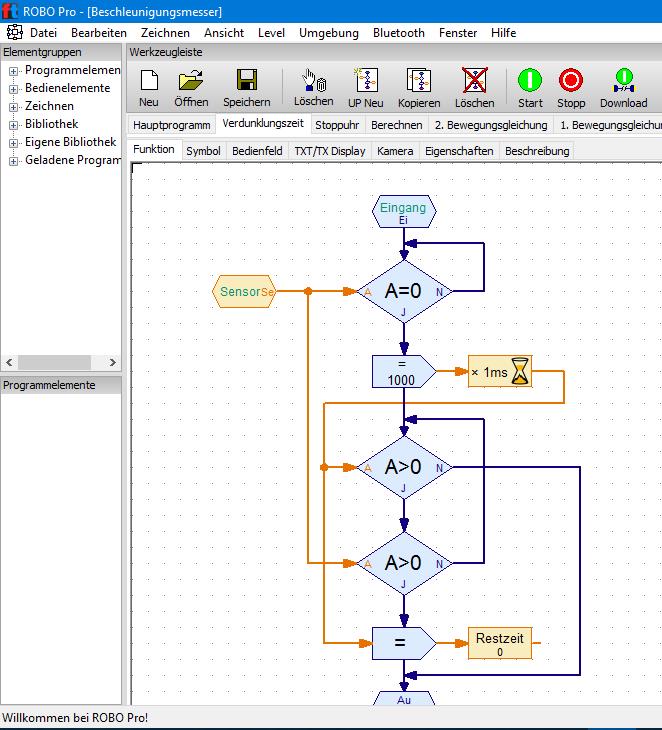
Task: Select the Sensor input hexagon element
Action: (244, 291)
